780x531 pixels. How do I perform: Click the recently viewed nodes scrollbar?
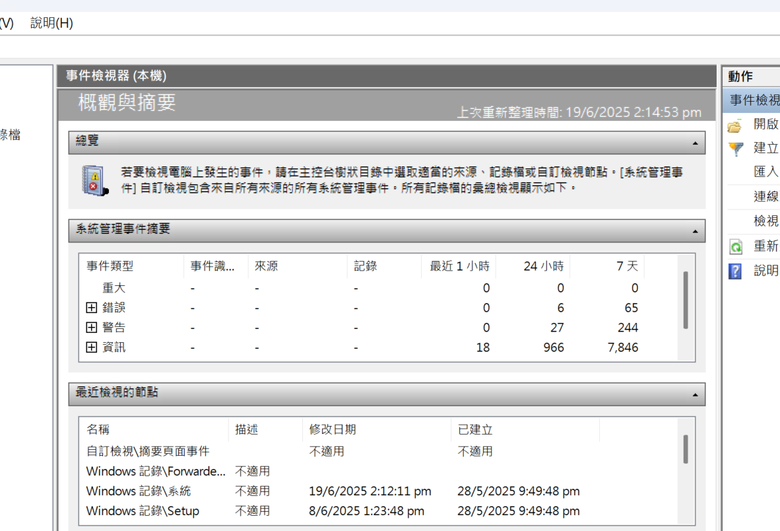[x=685, y=449]
